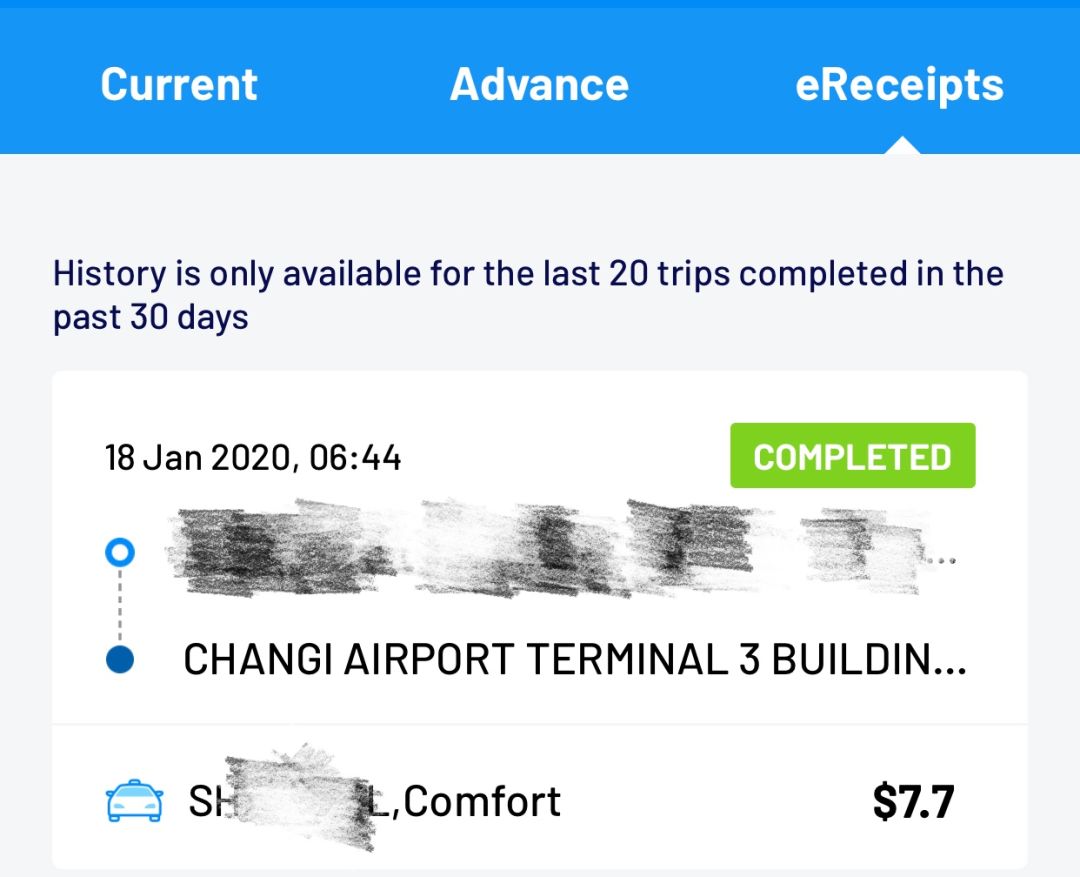The image size is (1080, 877).
Task: Click the triangle indicator under eReceipts
Action: (x=903, y=146)
